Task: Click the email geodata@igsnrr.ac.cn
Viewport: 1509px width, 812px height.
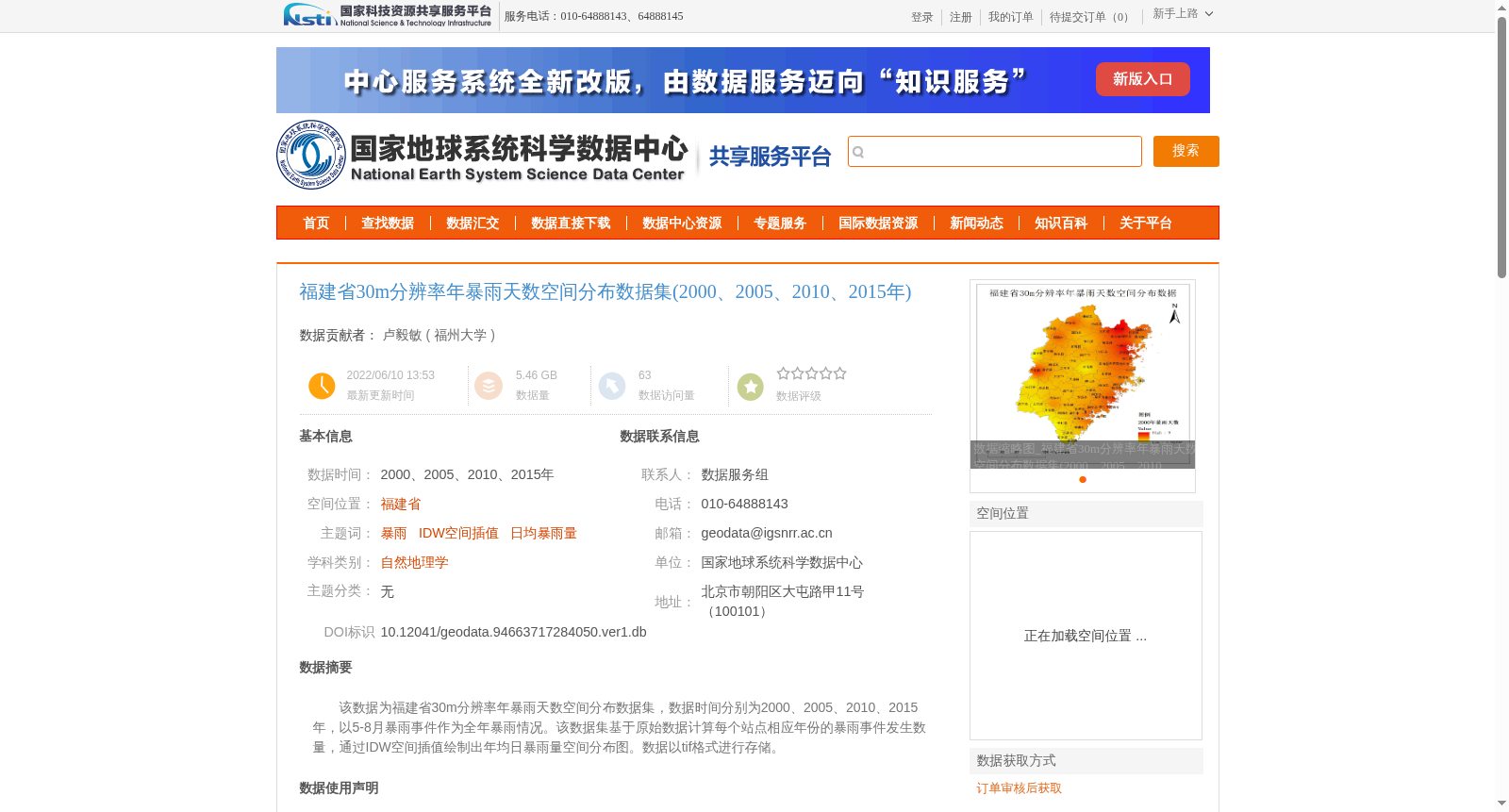Action: (x=767, y=533)
